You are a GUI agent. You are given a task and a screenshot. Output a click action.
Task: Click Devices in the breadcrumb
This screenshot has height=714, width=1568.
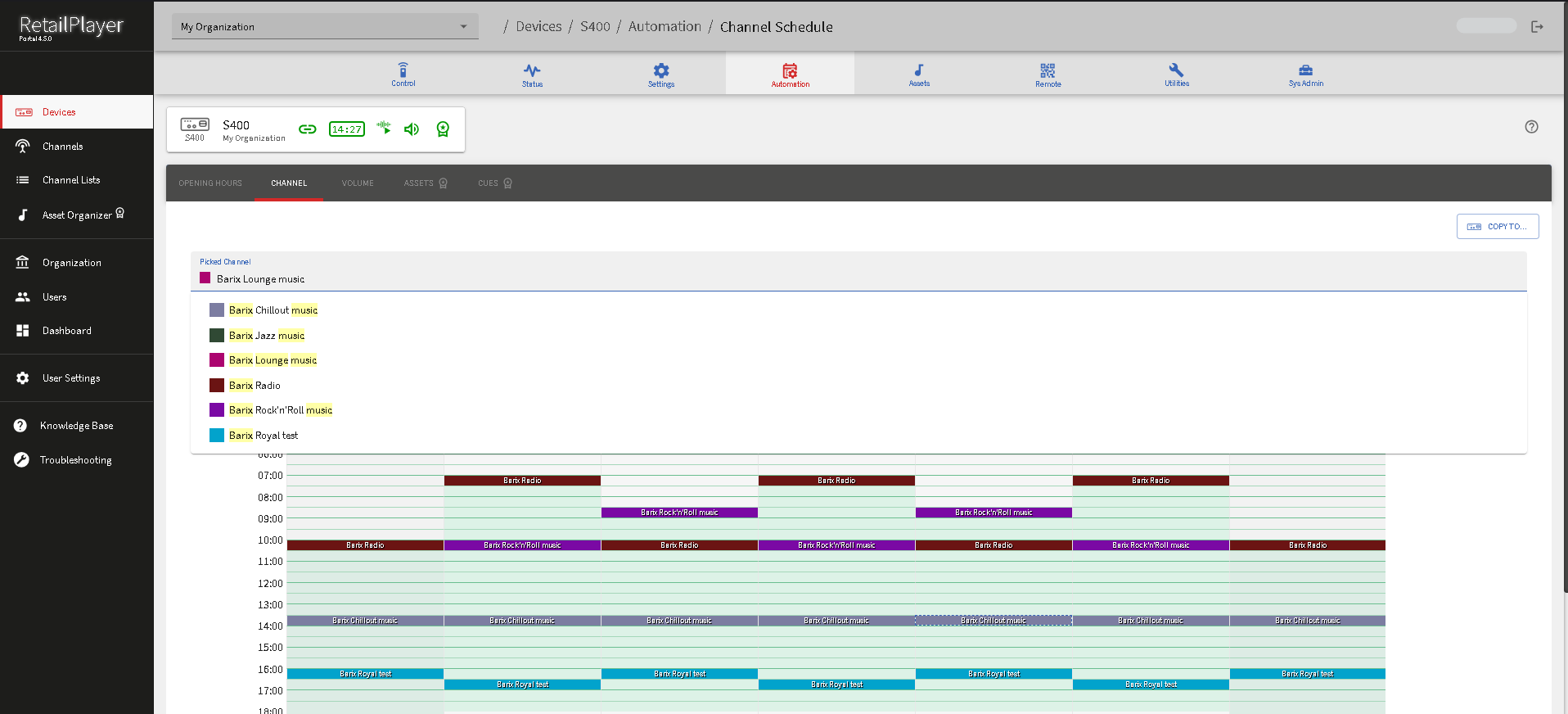coord(538,27)
